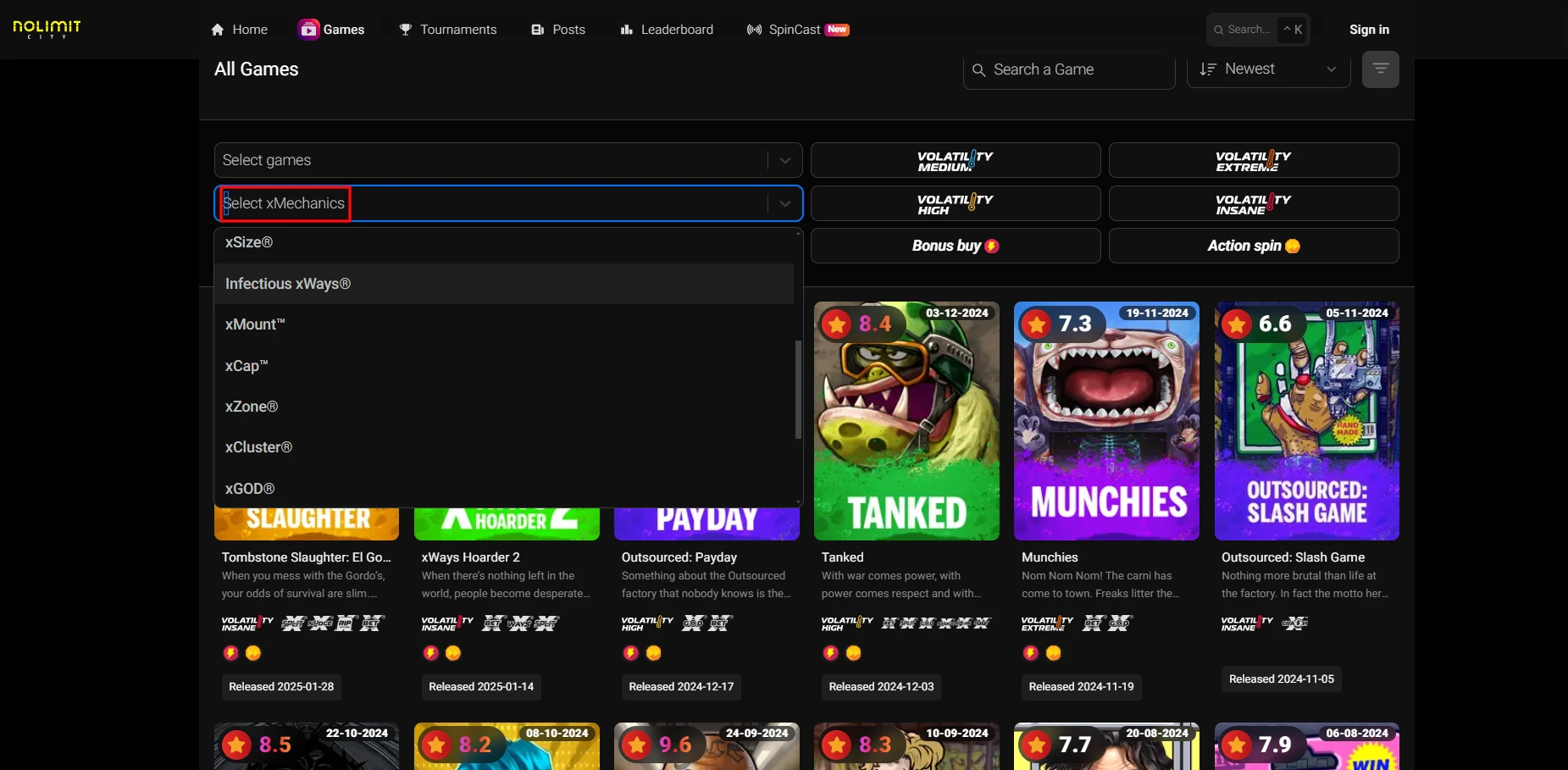Click Outsourced: Slash Game xMechanic badge
The height and width of the screenshot is (770, 1568).
click(1295, 623)
